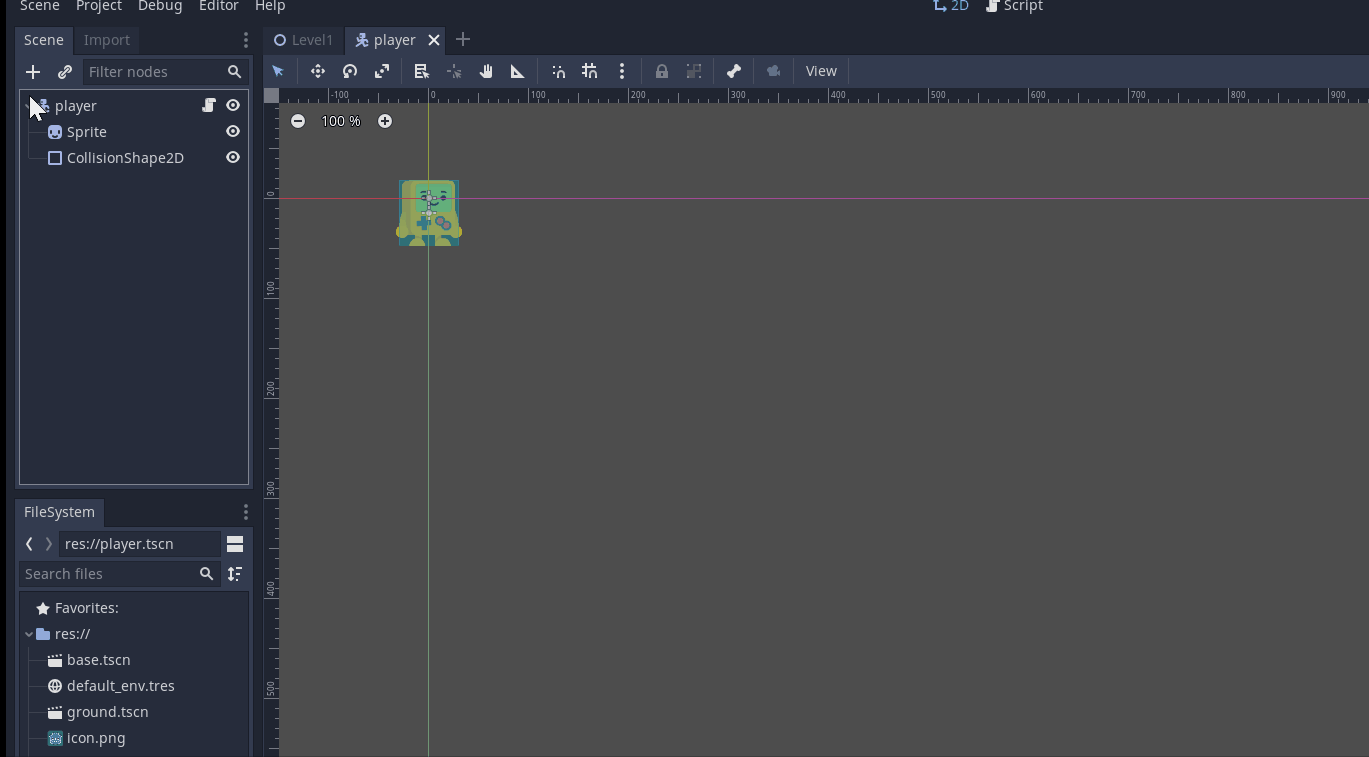The height and width of the screenshot is (757, 1369).
Task: Select the Sprite node
Action: point(87,132)
